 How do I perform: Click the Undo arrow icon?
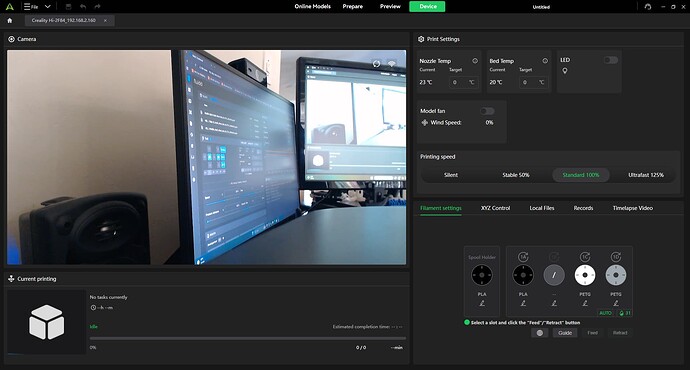coord(83,7)
